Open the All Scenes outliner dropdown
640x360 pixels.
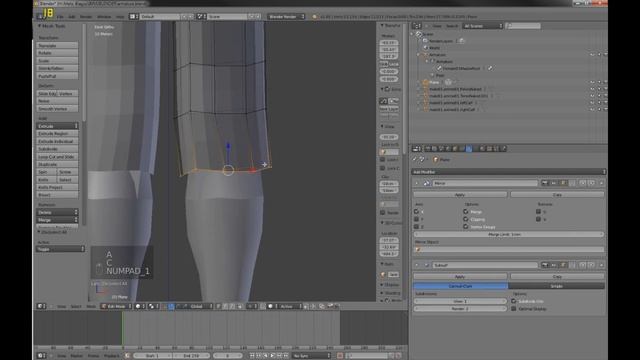(x=482, y=26)
